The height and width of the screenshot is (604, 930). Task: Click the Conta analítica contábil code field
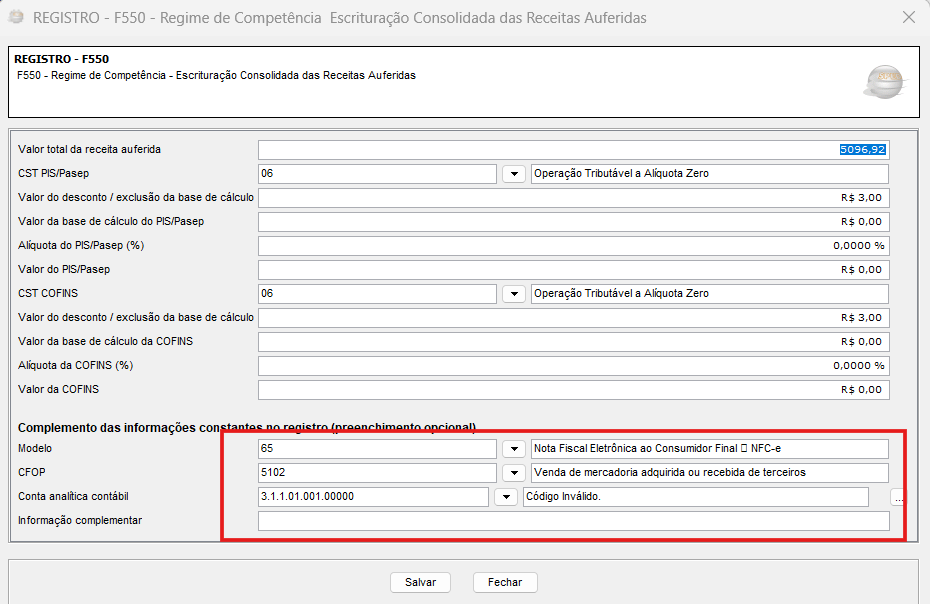(x=373, y=497)
